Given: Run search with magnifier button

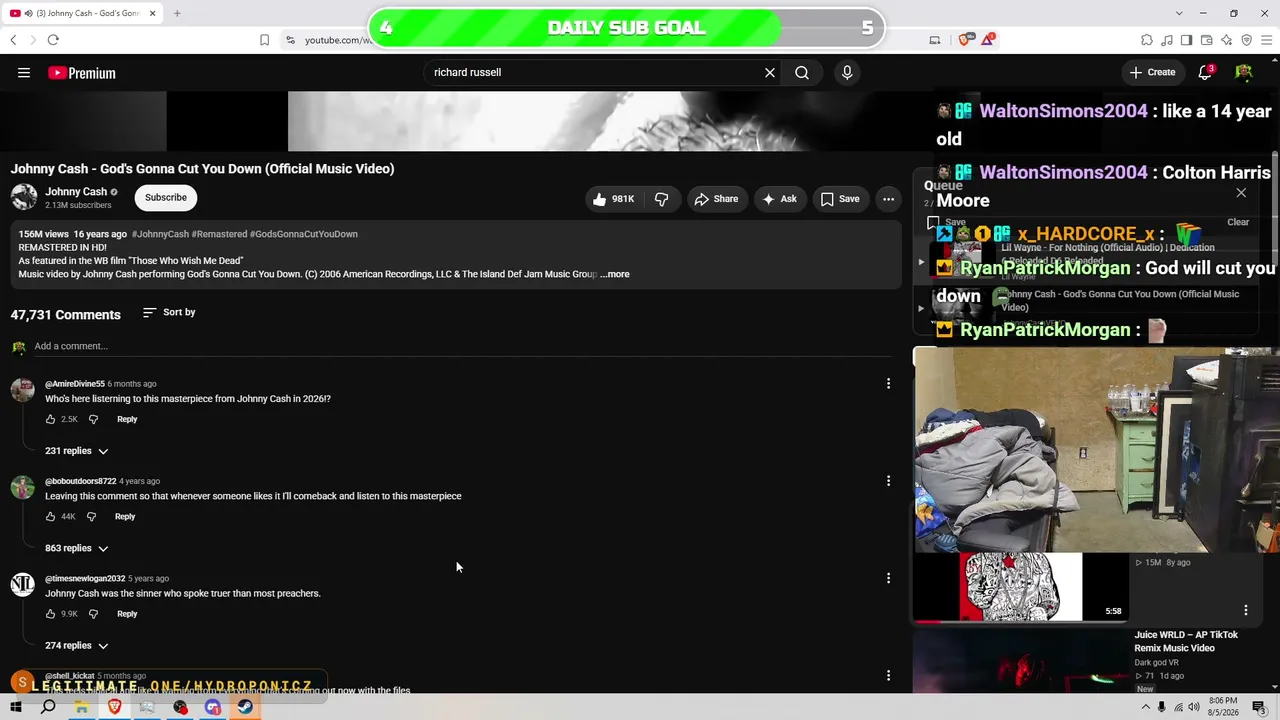Looking at the screenshot, I should click(802, 73).
